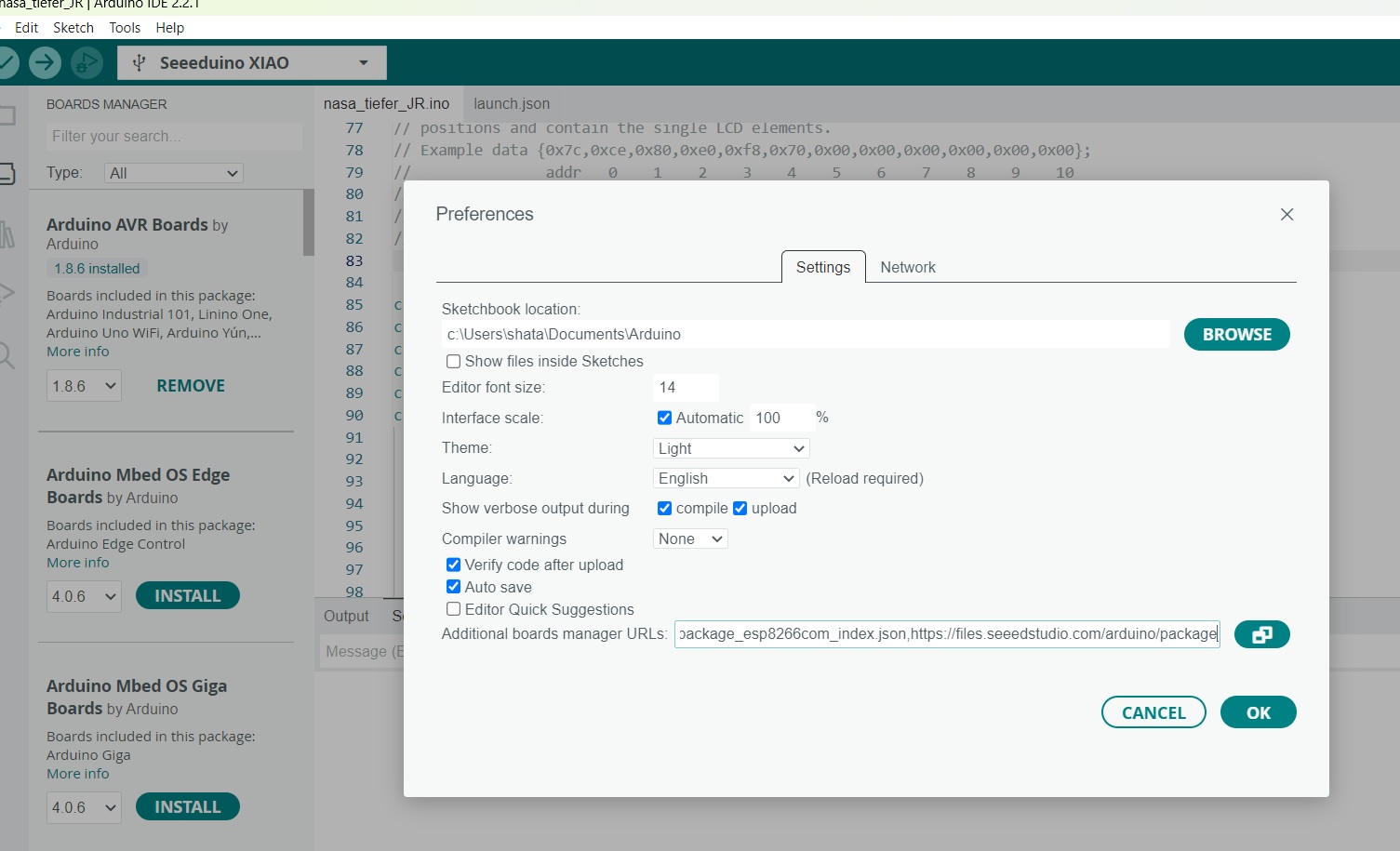Click the Upload arrow icon
Image resolution: width=1400 pixels, height=851 pixels.
[45, 62]
